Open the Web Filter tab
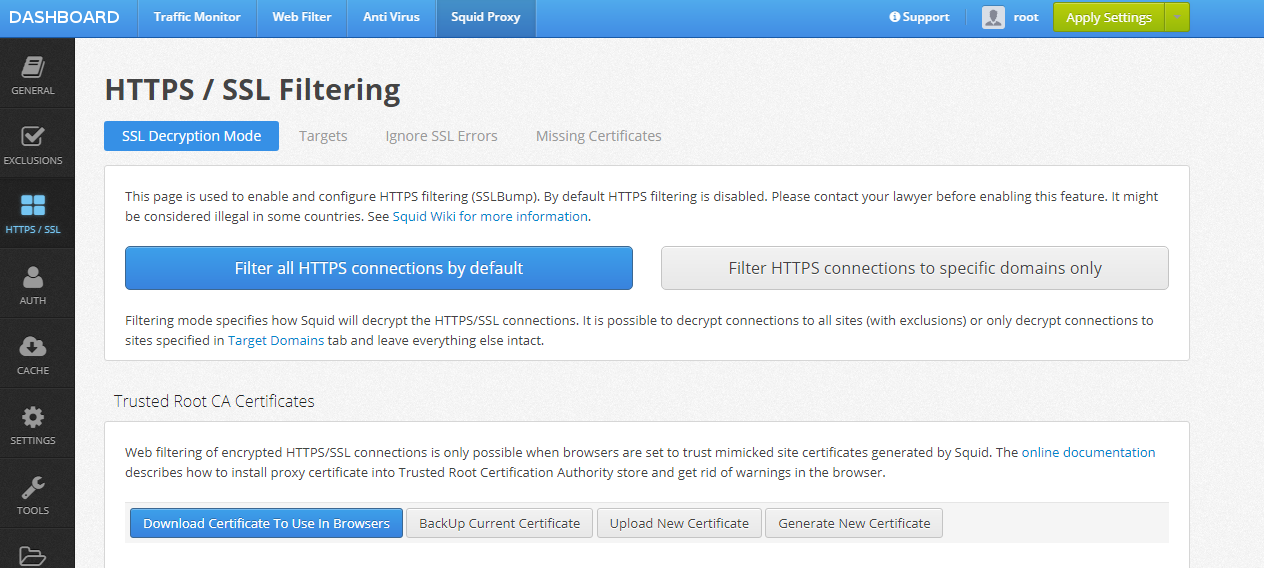 pyautogui.click(x=302, y=17)
